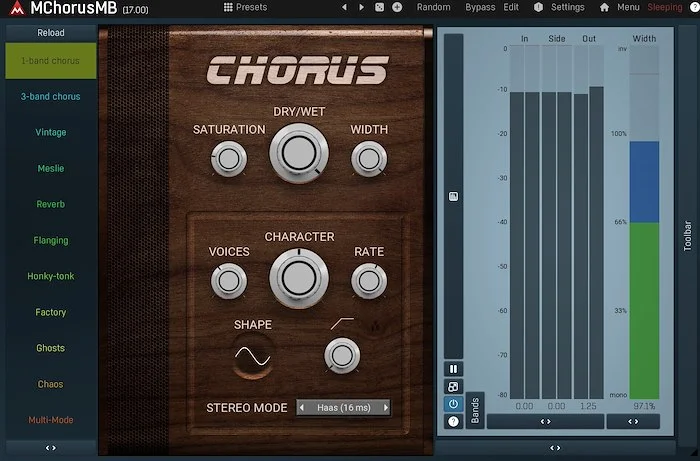Select the Factory device

click(x=51, y=312)
